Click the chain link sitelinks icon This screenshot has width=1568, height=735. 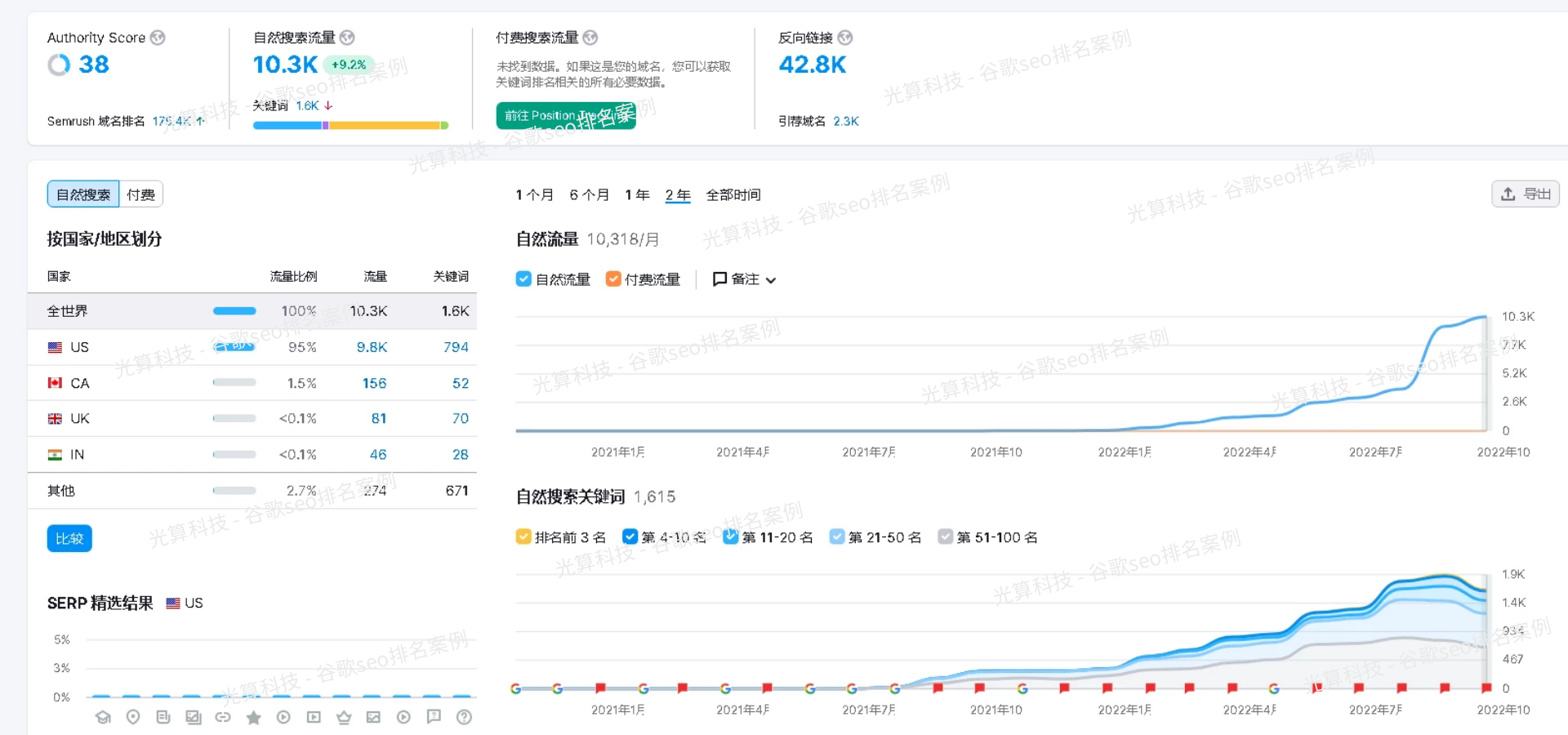tap(223, 717)
